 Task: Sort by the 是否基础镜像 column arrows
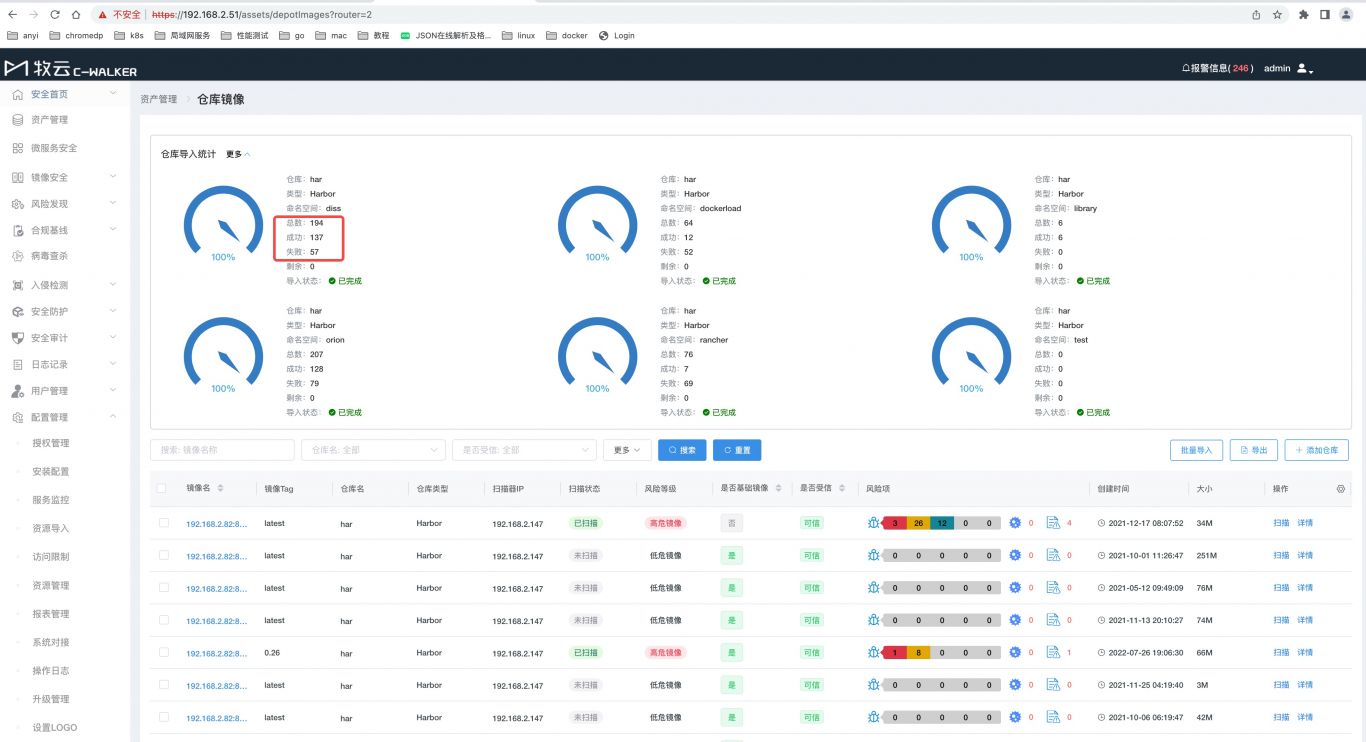pos(778,488)
